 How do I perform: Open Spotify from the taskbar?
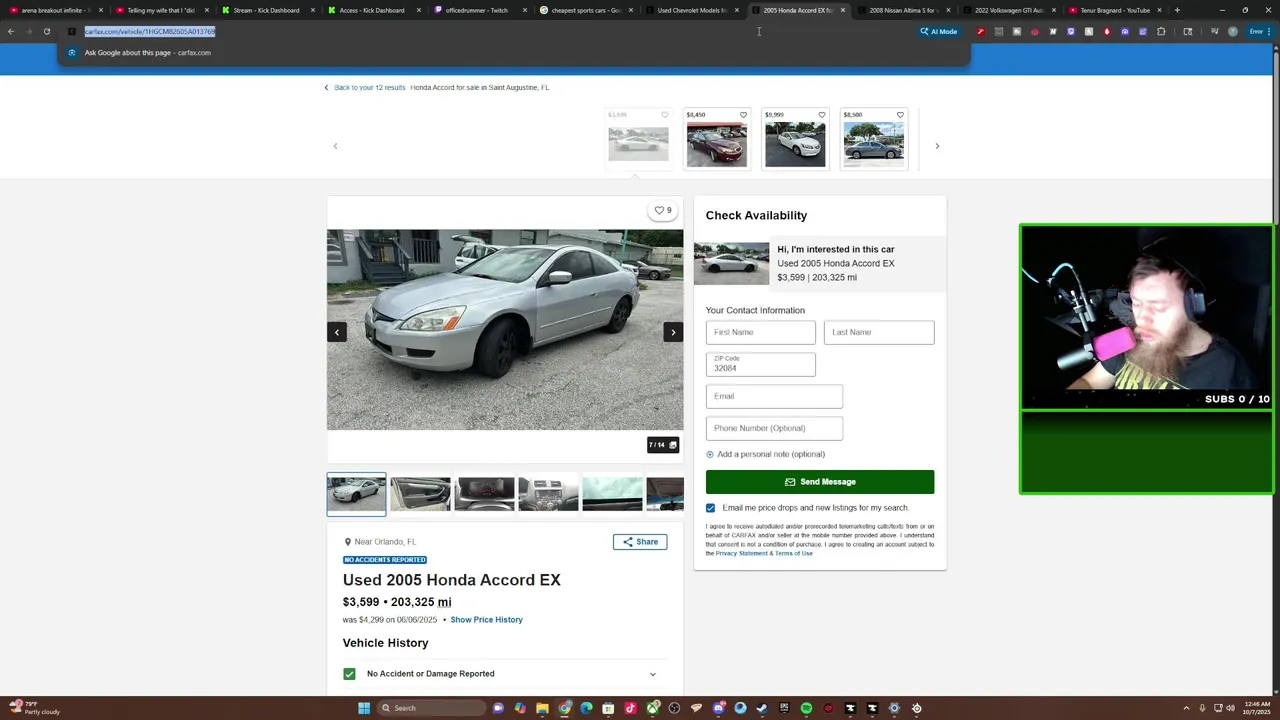click(x=806, y=708)
